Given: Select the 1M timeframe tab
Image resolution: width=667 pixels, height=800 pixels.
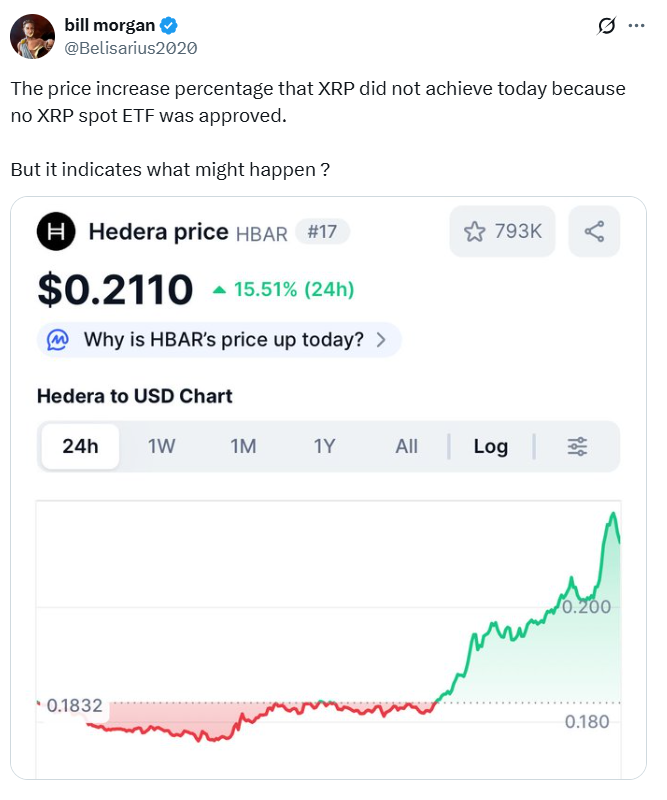Looking at the screenshot, I should coord(243,447).
